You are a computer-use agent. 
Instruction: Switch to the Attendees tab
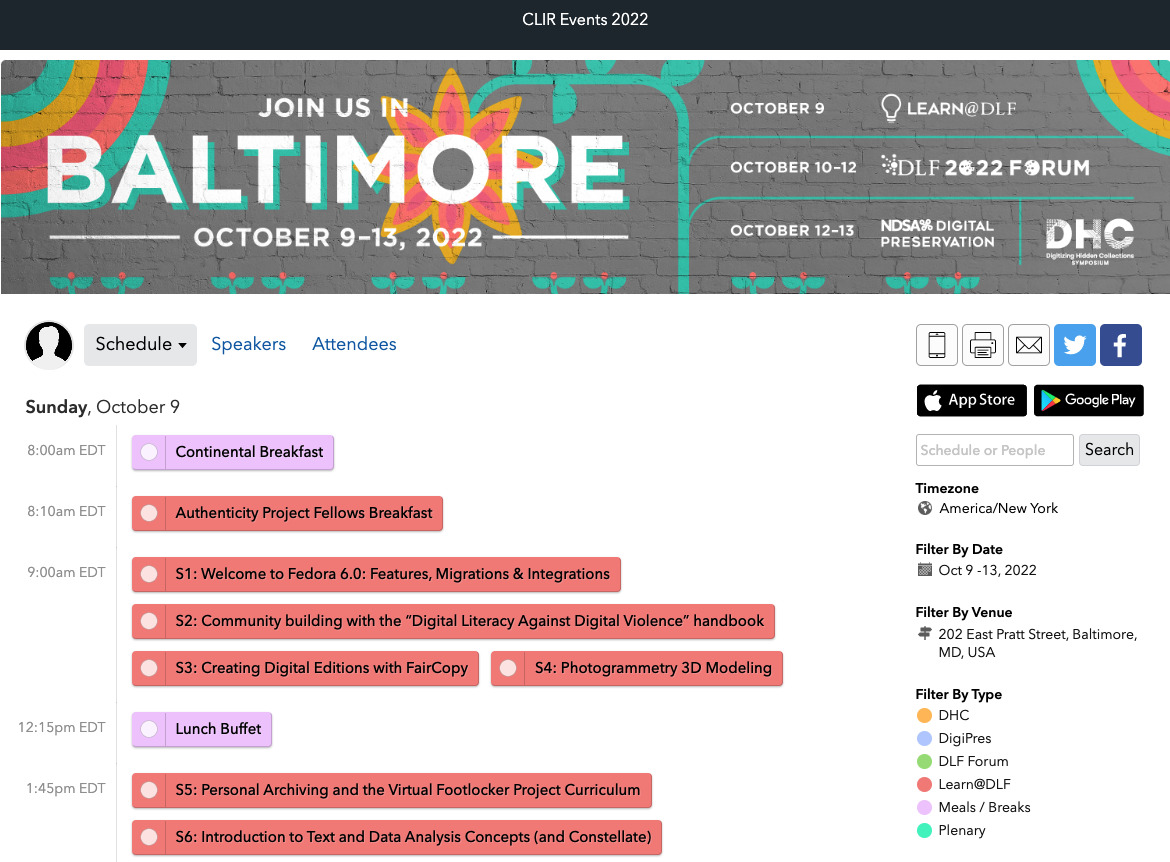pyautogui.click(x=353, y=344)
